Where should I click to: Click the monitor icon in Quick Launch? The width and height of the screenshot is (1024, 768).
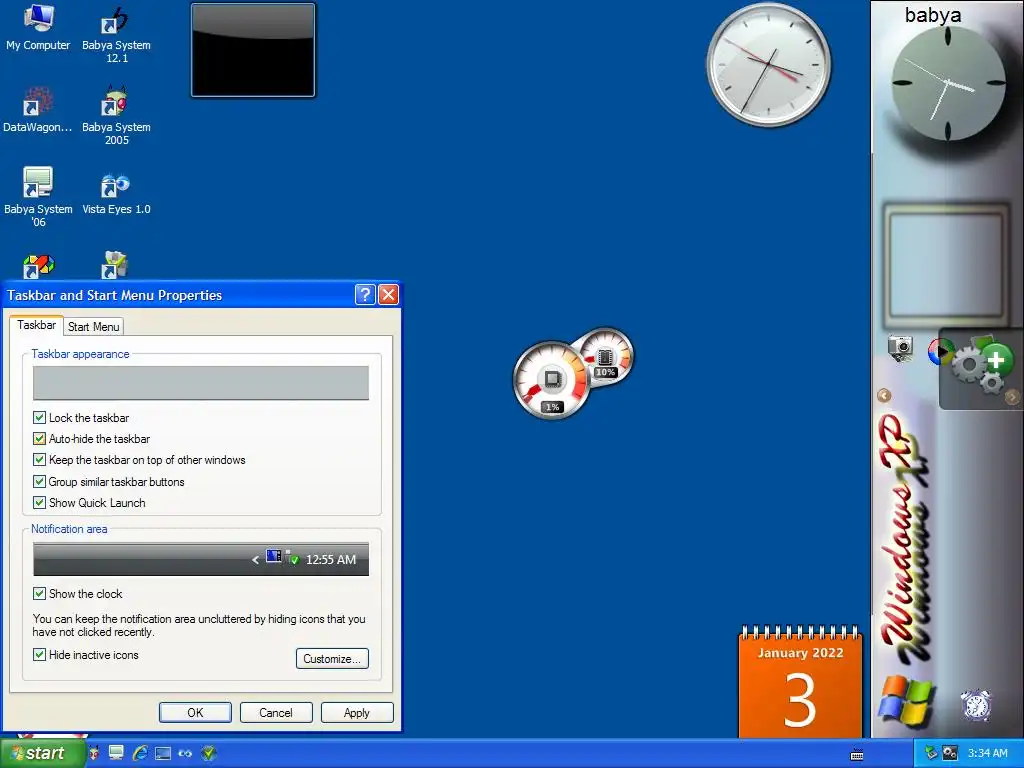click(x=116, y=753)
